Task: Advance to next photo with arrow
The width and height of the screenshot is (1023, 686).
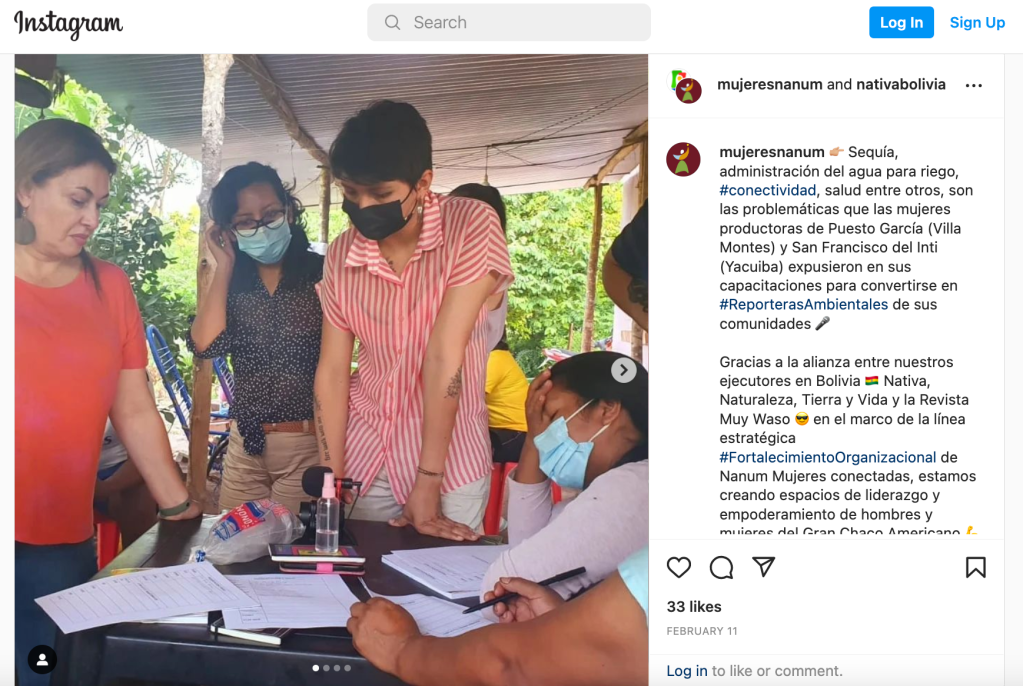Action: [624, 371]
